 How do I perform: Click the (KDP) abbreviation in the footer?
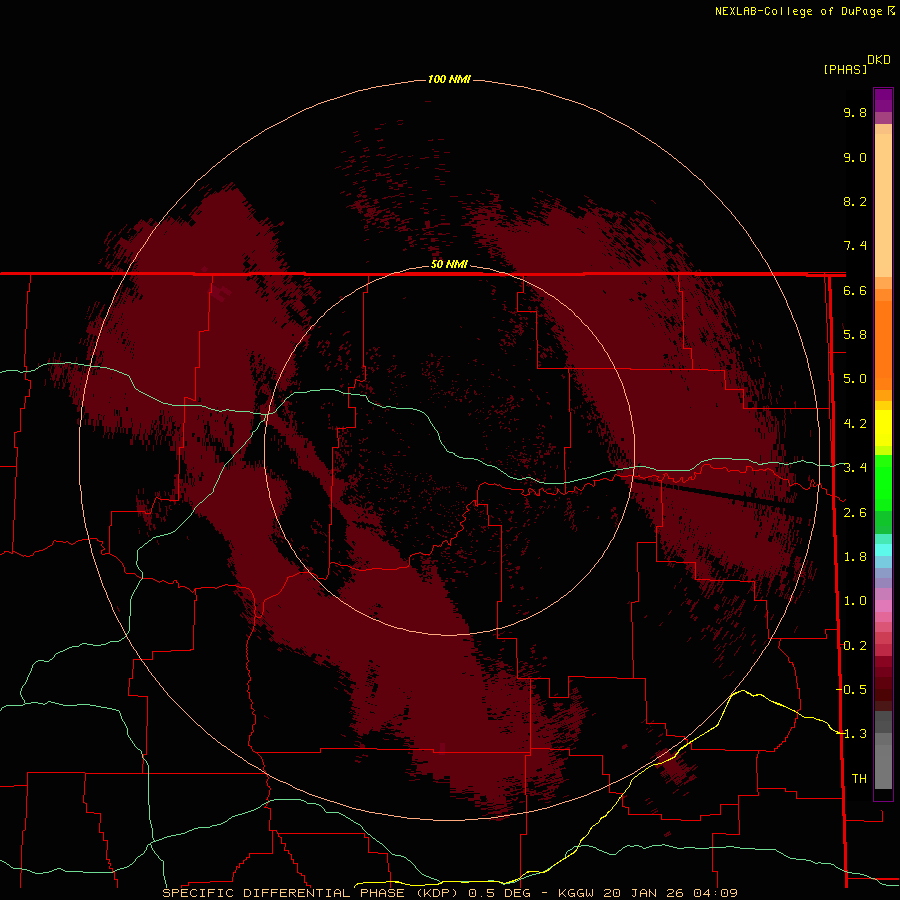[x=439, y=893]
